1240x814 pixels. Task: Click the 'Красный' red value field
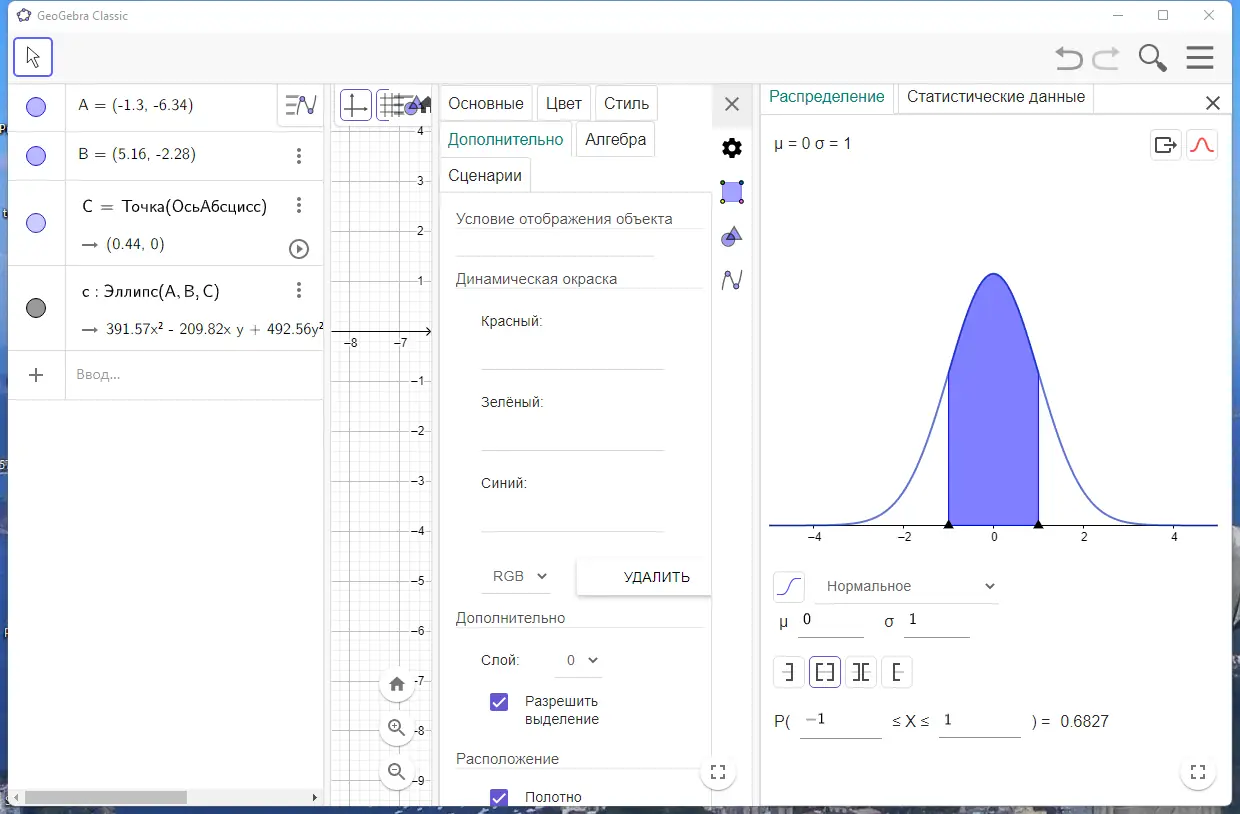[x=572, y=354]
